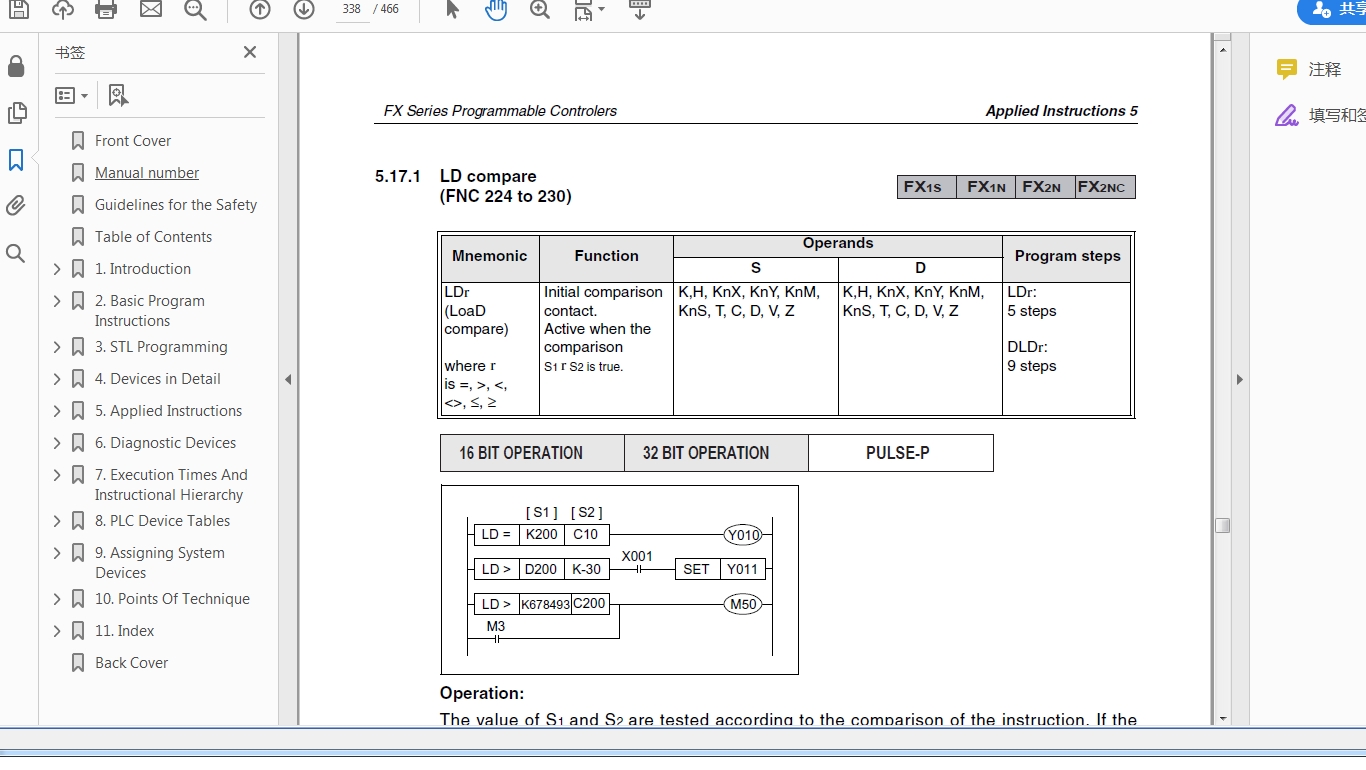
Task: Click the vertical scrollbar thumb
Action: (1222, 525)
